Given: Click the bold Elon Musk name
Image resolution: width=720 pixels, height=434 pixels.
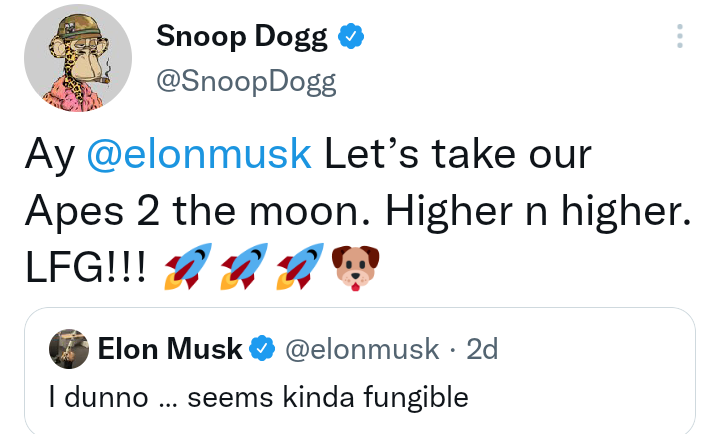Looking at the screenshot, I should 170,348.
